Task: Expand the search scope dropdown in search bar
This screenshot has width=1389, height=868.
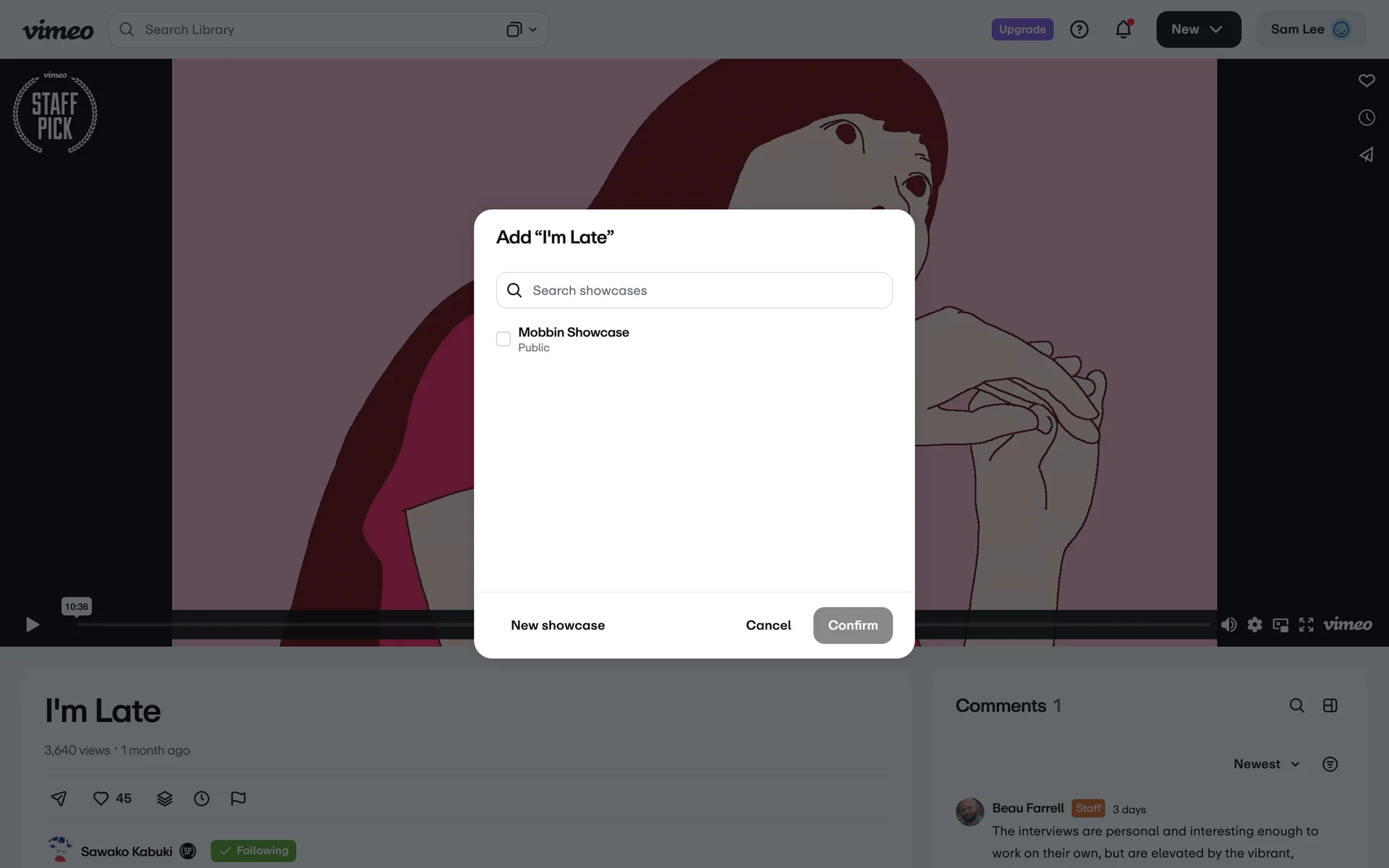Action: (521, 30)
